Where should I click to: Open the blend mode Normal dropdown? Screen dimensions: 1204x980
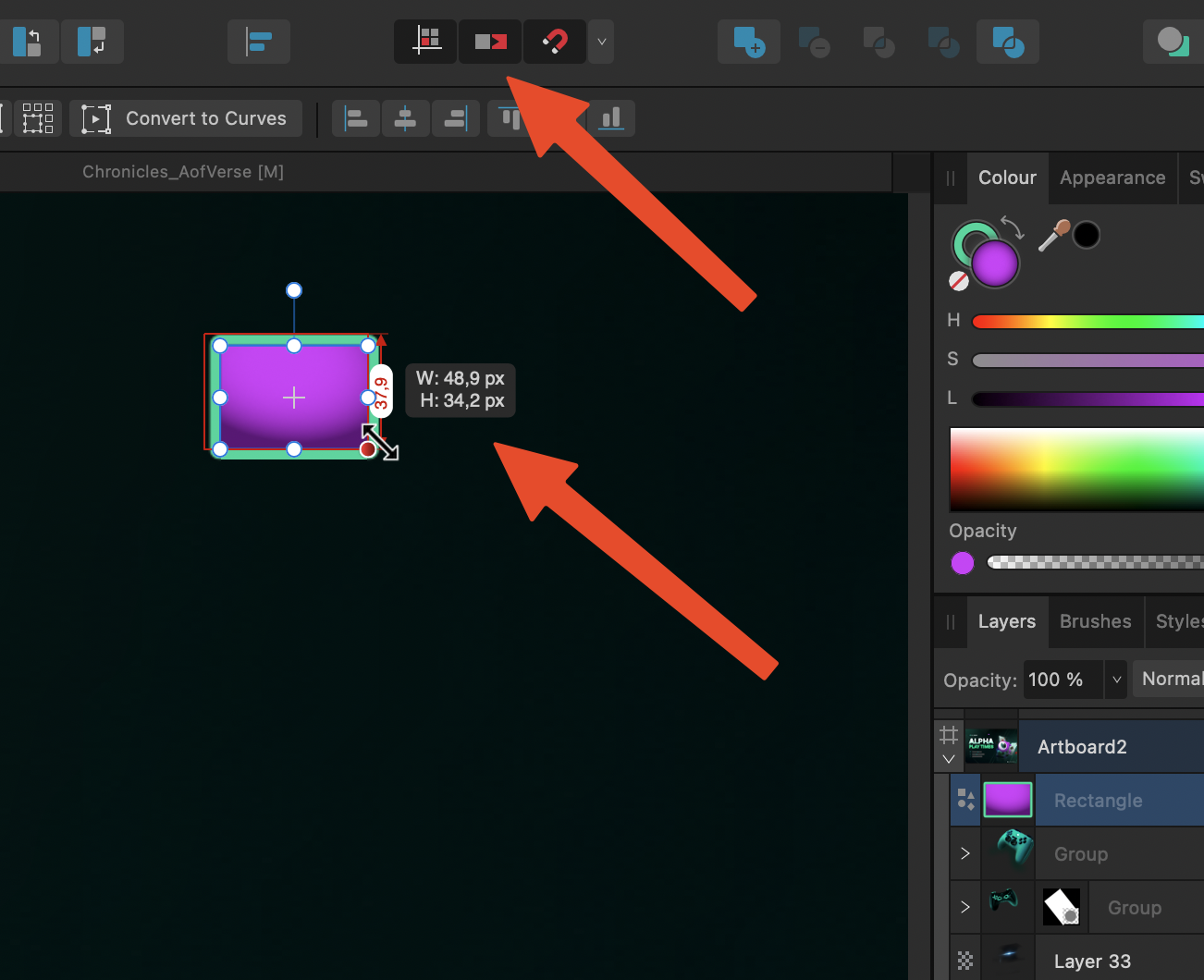coord(1170,679)
